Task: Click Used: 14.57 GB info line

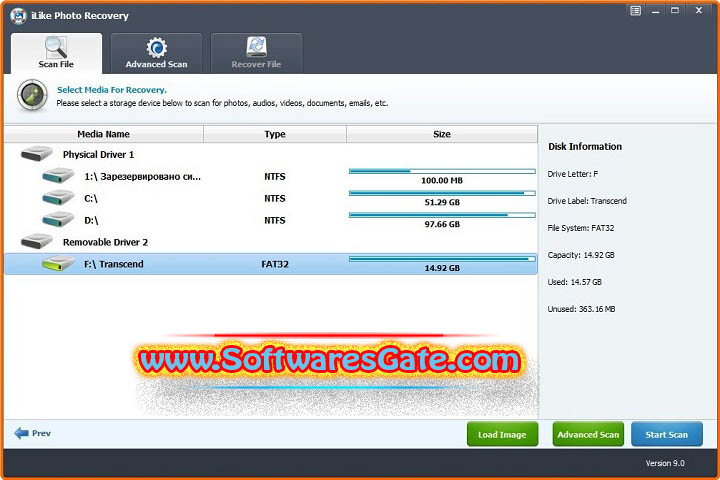Action: (x=574, y=282)
